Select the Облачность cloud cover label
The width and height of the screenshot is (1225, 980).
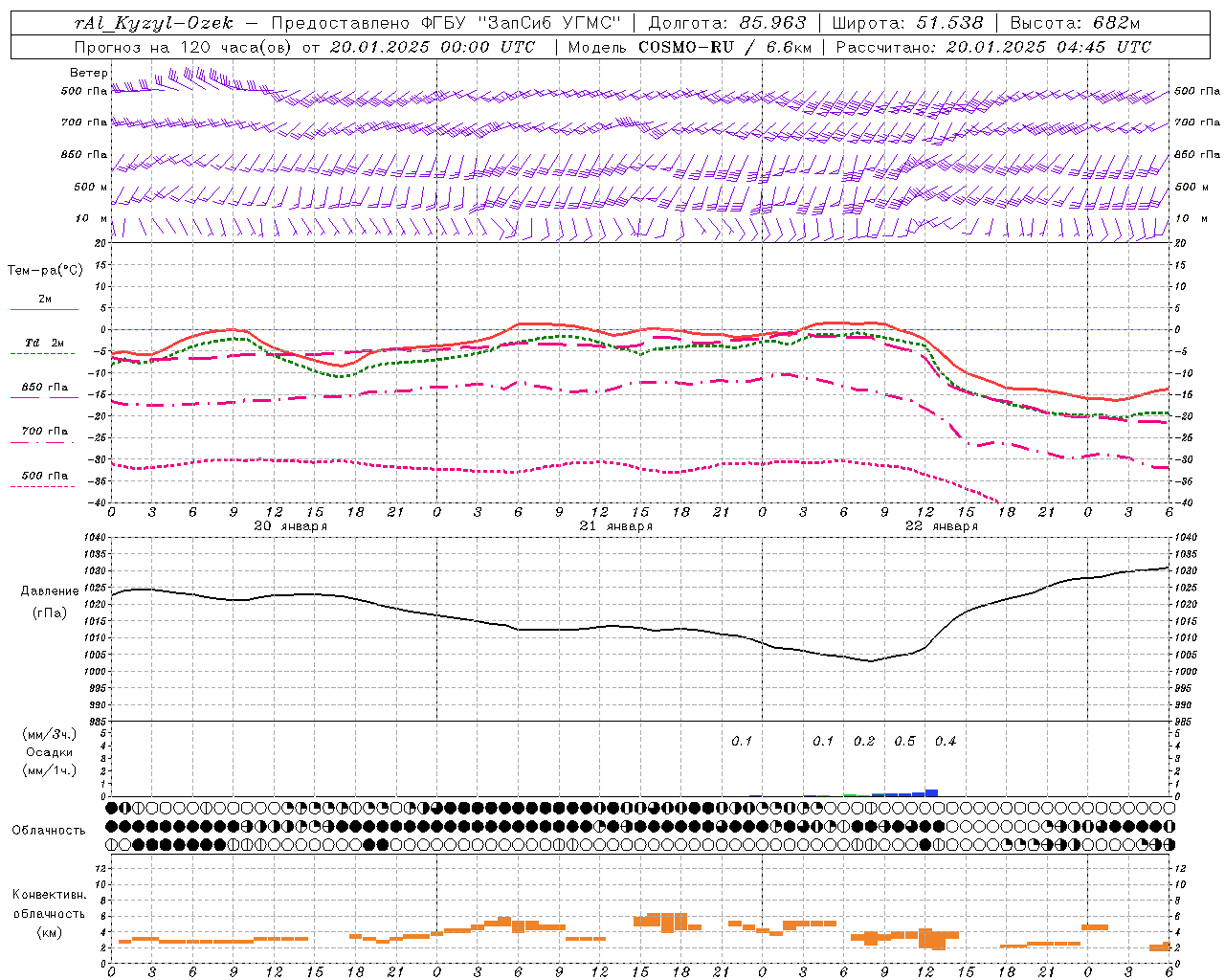[49, 830]
